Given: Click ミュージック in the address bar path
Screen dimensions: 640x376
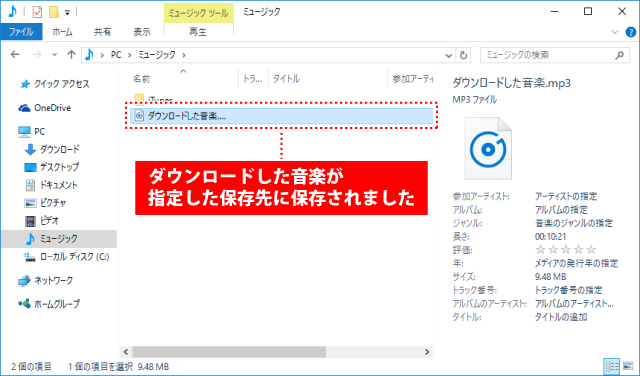Looking at the screenshot, I should coord(157,55).
